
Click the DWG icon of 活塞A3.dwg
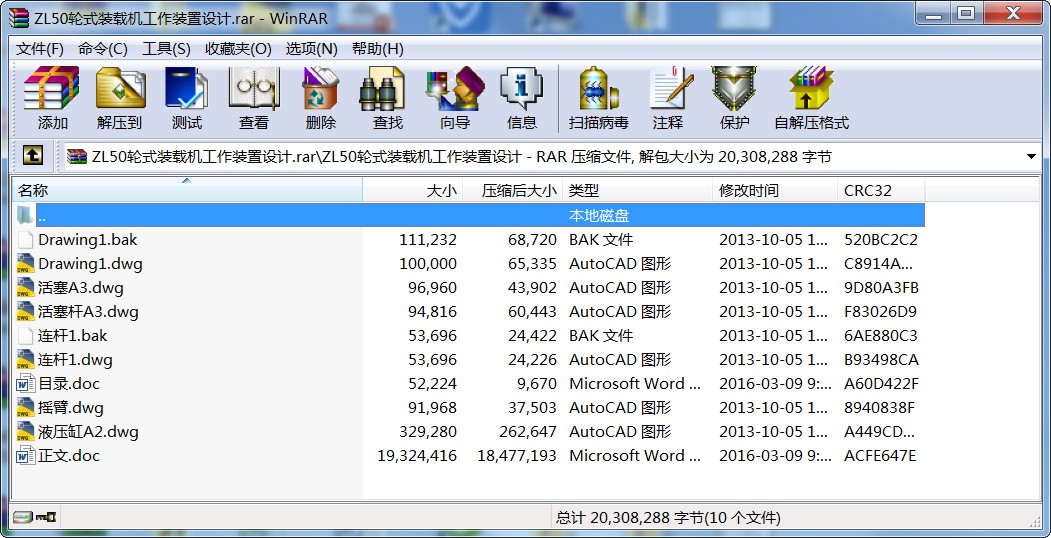25,287
